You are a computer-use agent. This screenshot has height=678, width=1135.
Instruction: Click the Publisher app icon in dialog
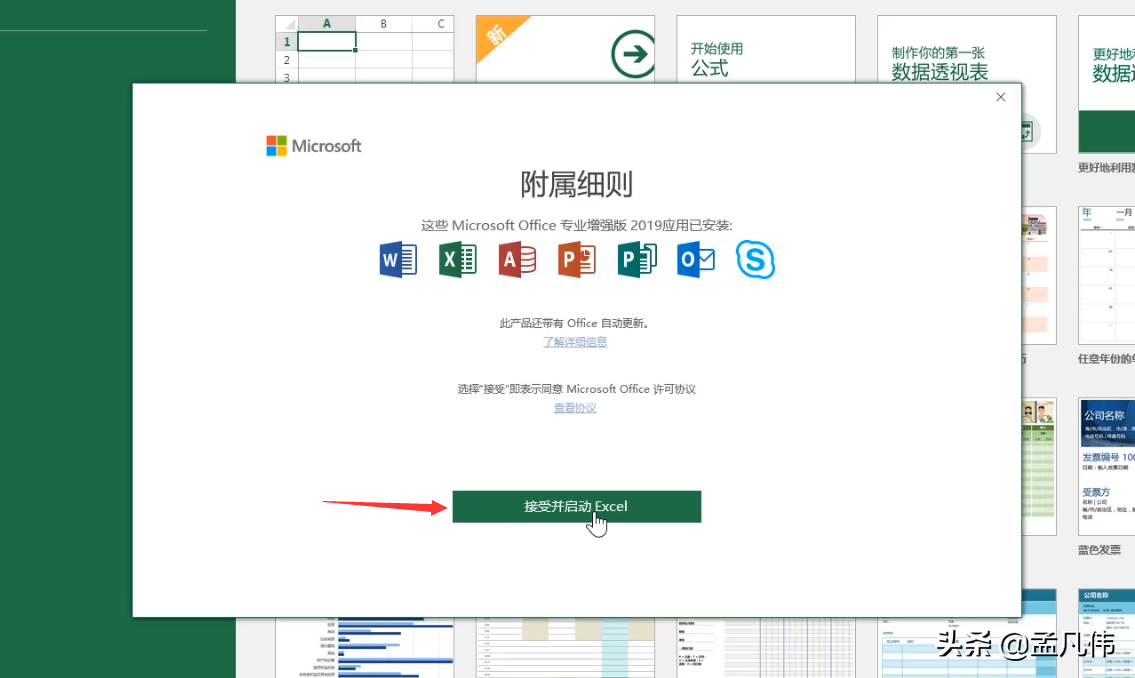pyautogui.click(x=636, y=260)
